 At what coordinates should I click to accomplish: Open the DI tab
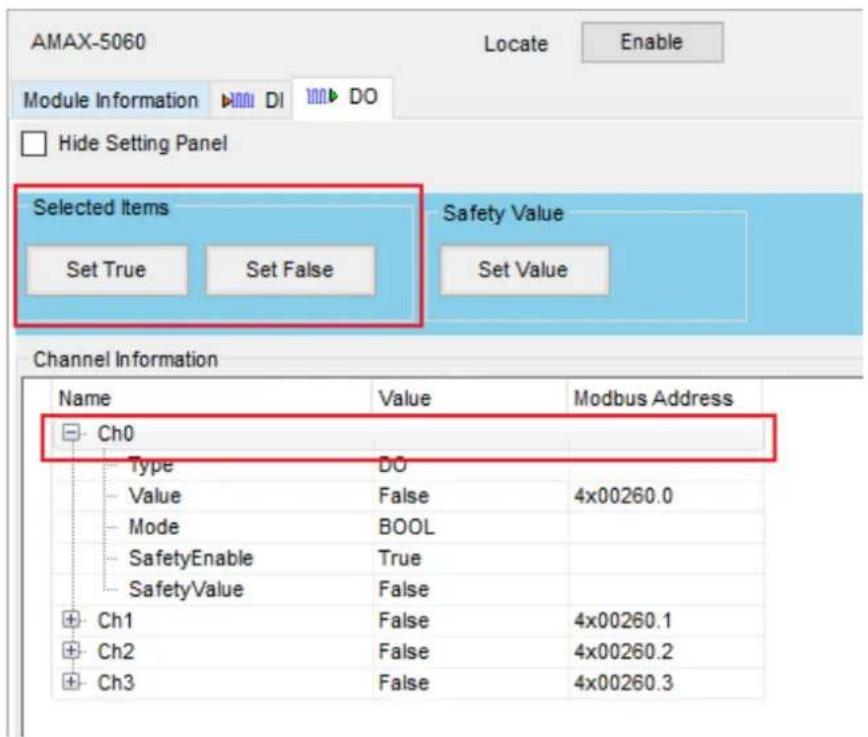click(x=252, y=100)
